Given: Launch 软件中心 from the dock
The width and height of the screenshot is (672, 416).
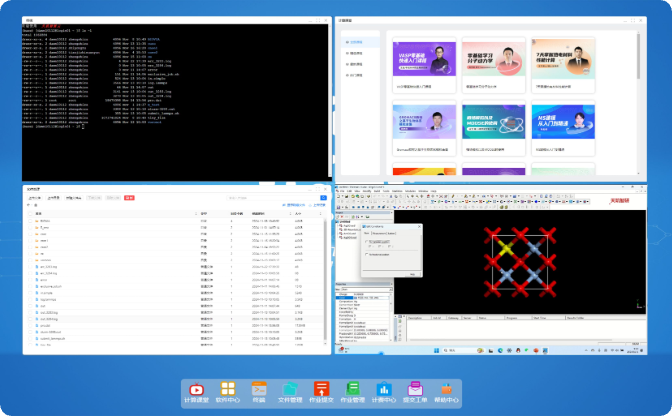Looking at the screenshot, I should pyautogui.click(x=228, y=390).
